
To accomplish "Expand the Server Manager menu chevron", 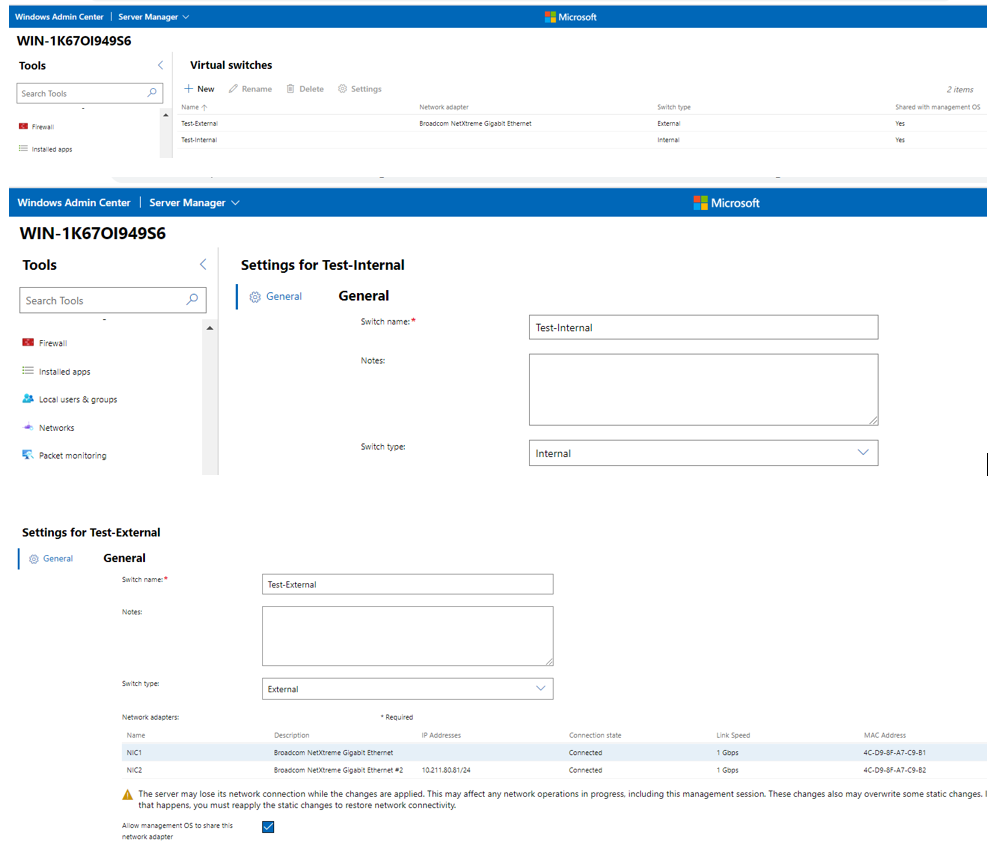I will pos(236,202).
